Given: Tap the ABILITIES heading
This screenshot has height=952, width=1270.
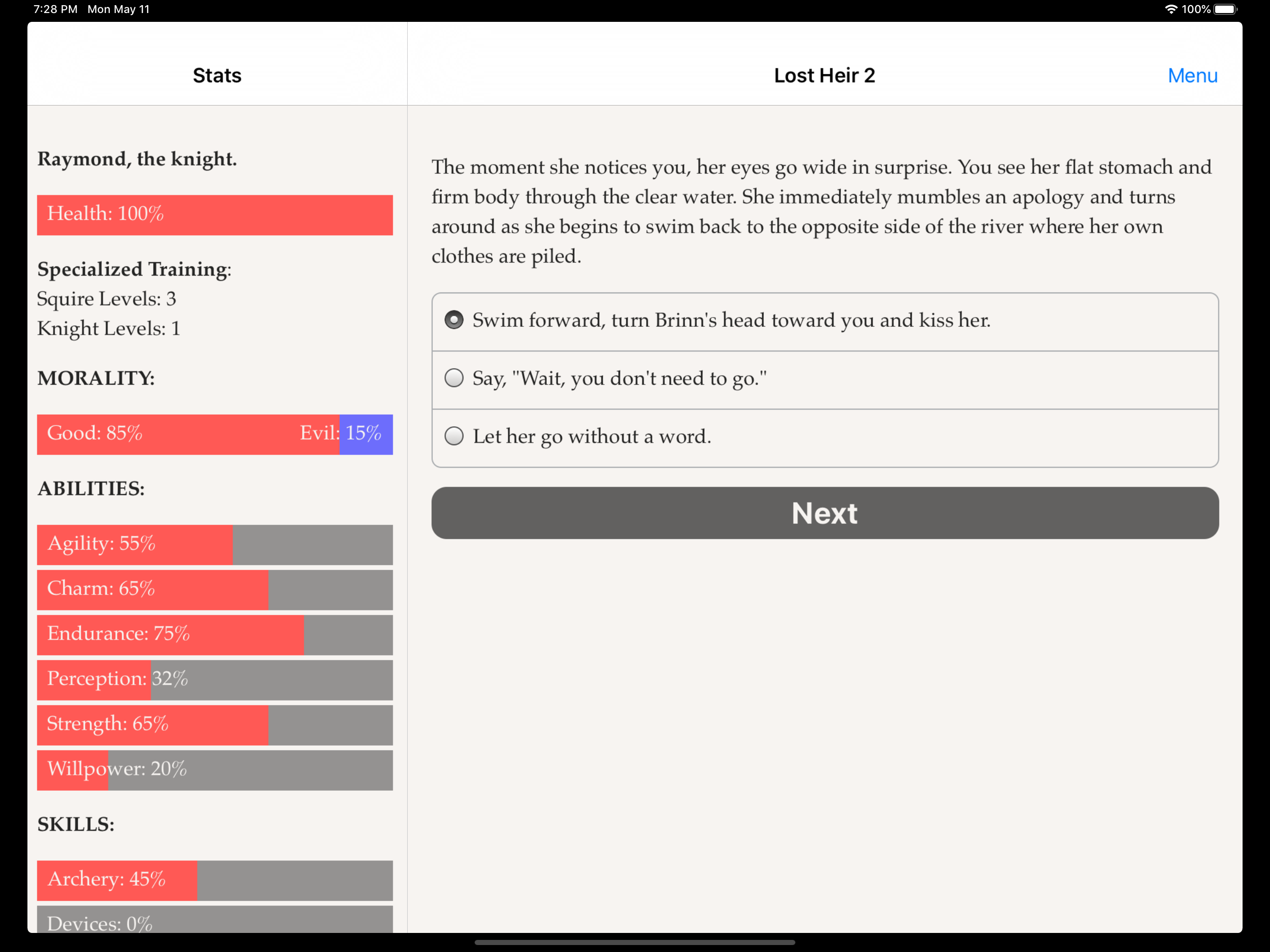Looking at the screenshot, I should 91,489.
